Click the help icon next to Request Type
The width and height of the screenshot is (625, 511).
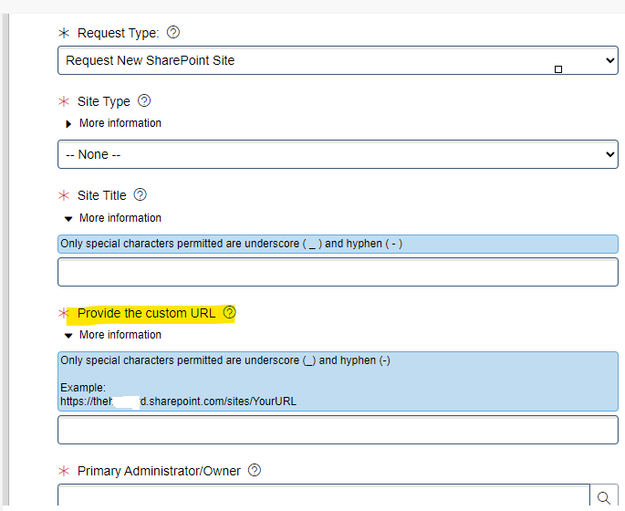[x=173, y=32]
